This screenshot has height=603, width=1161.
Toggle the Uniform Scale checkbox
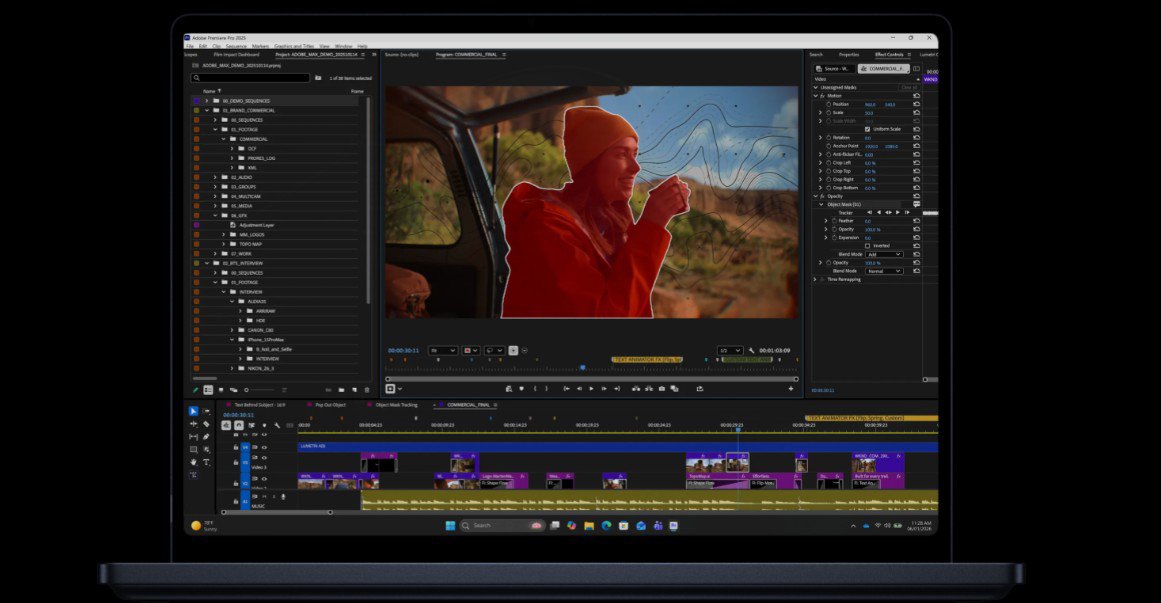coord(868,129)
